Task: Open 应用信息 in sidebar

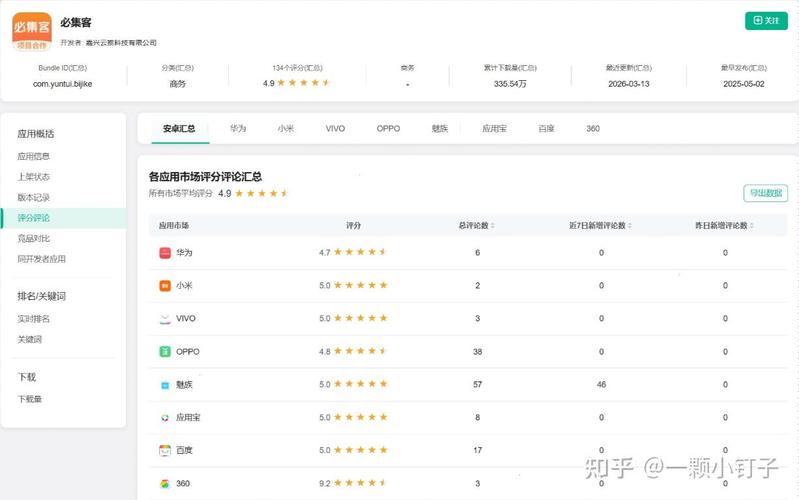Action: (34, 156)
